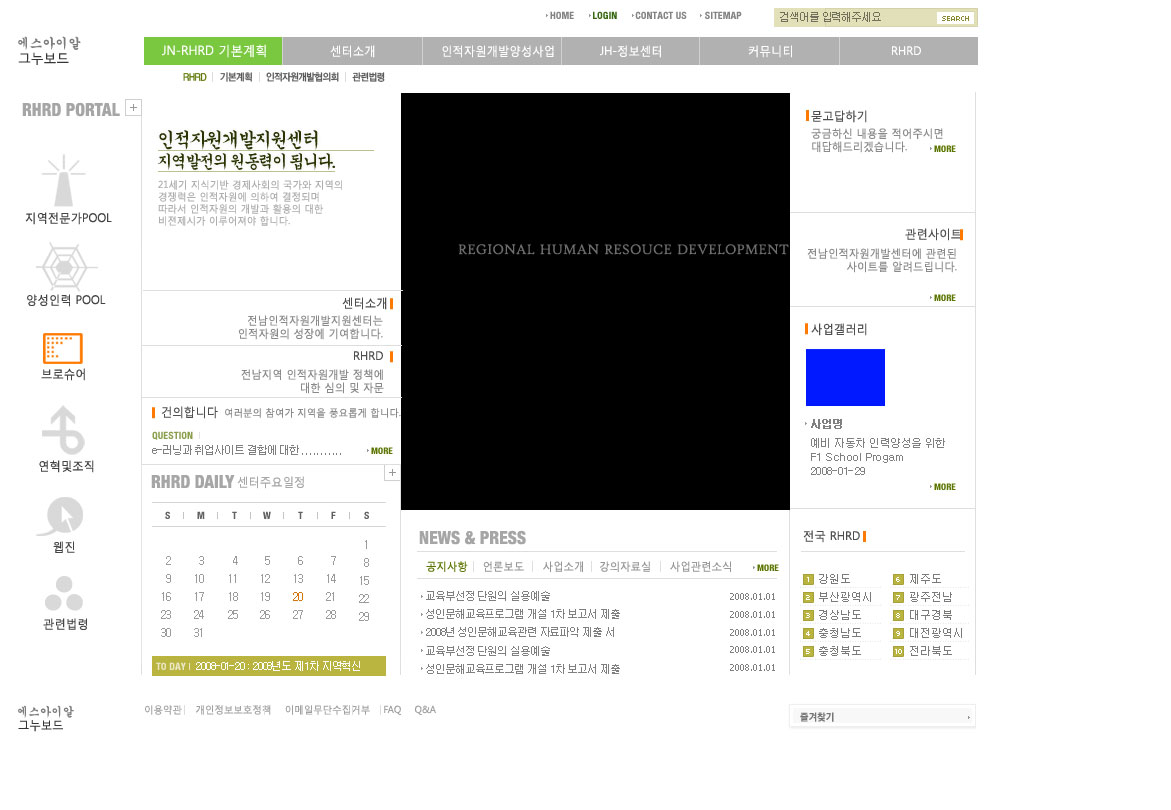Open the 즐겨찾기 favorites dropdown
This screenshot has height=810, width=1171.
coord(883,717)
